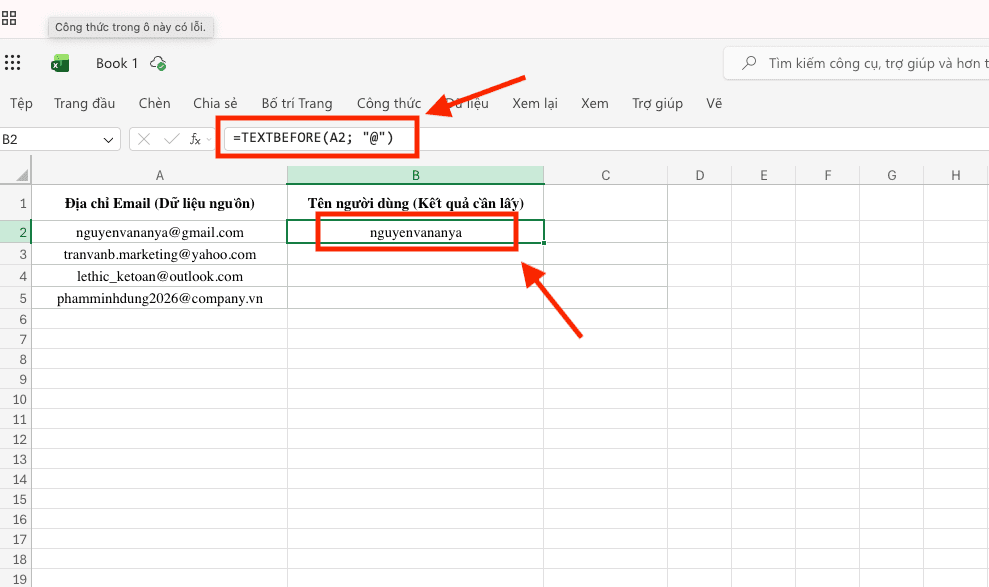Screen dimensions: 989x587
Task: Select row 5 header
Action: [16, 298]
